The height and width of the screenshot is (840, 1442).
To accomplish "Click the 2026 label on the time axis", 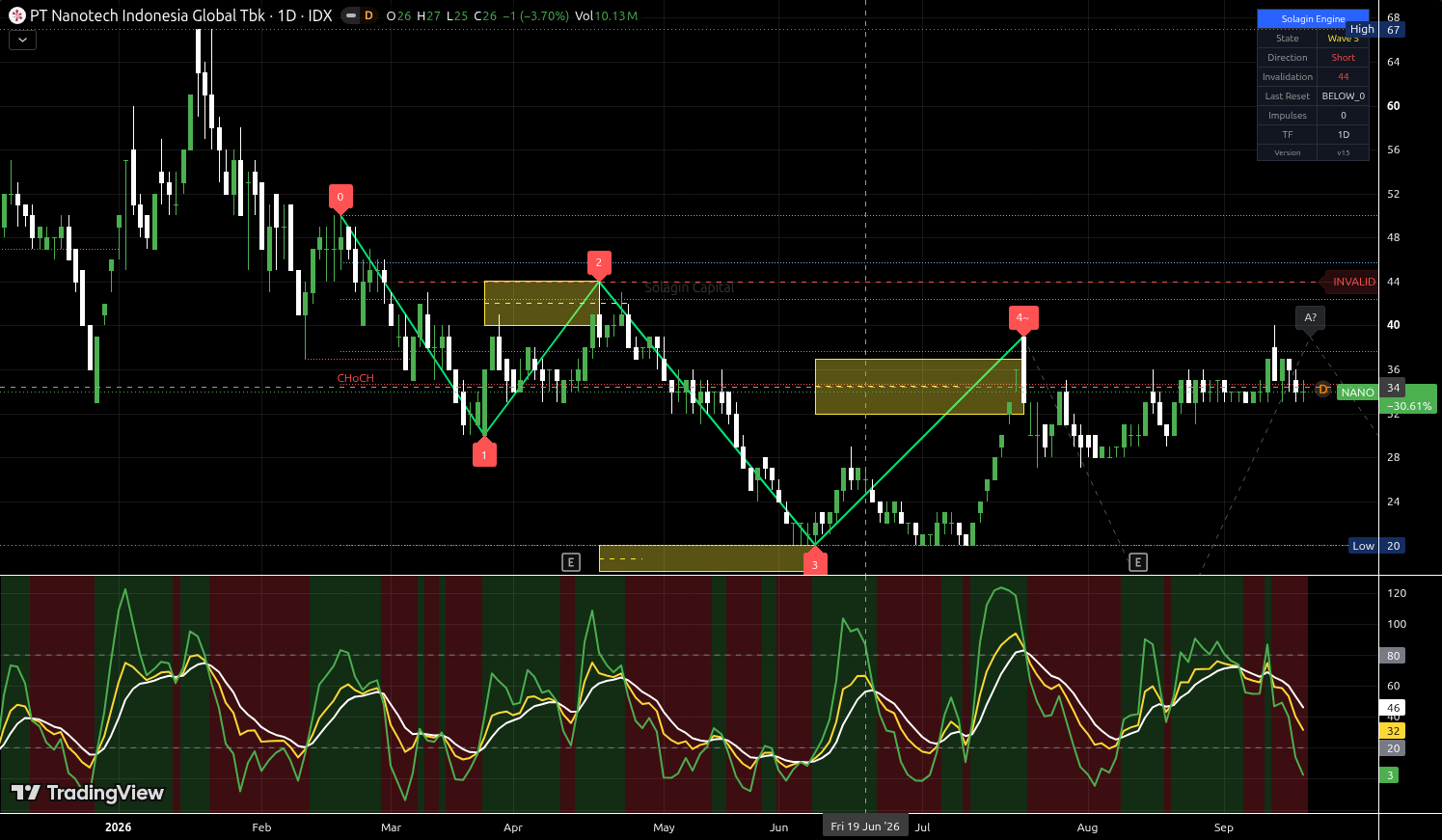I will point(118,827).
